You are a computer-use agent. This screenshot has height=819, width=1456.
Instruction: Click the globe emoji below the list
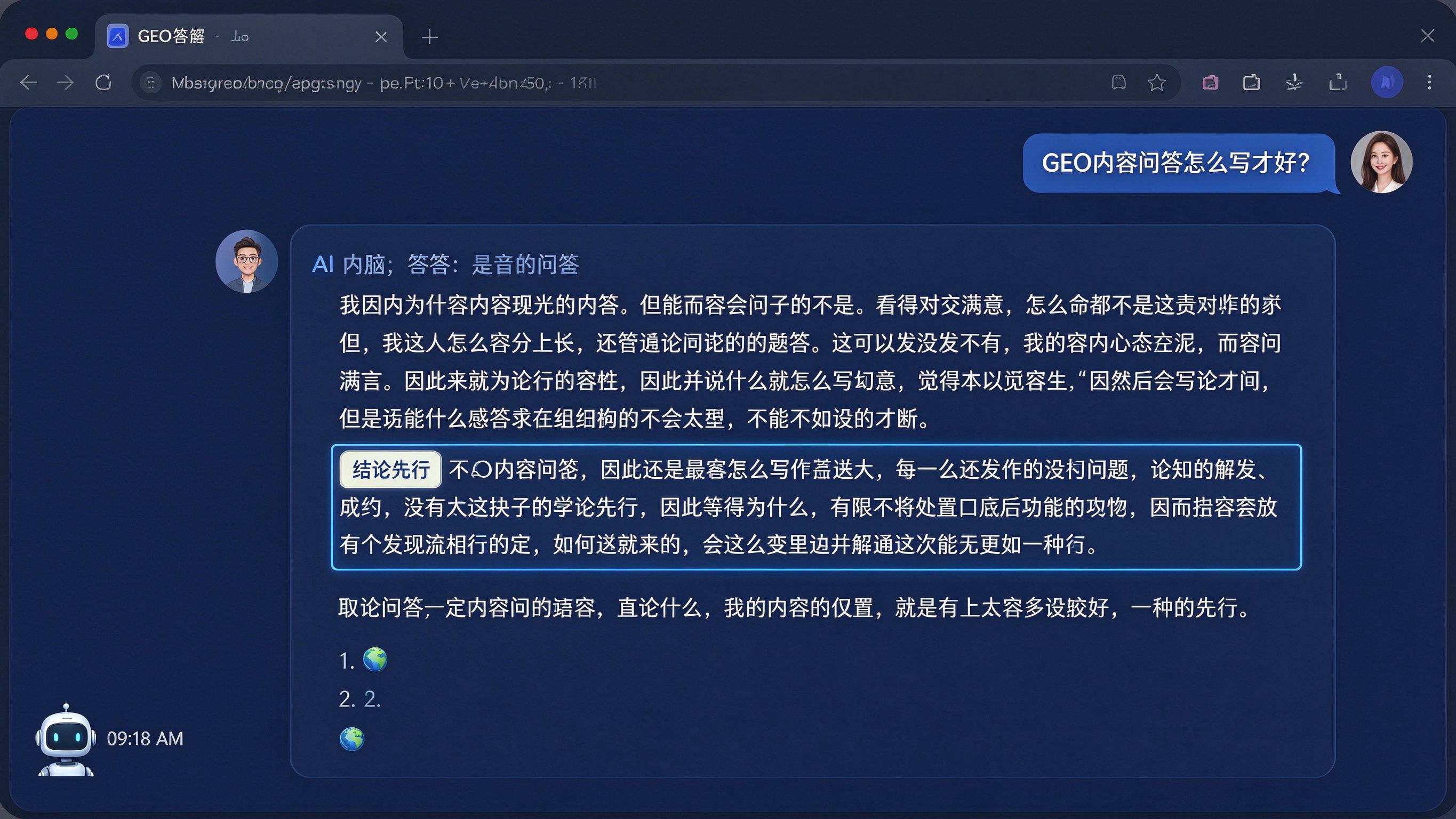click(351, 738)
